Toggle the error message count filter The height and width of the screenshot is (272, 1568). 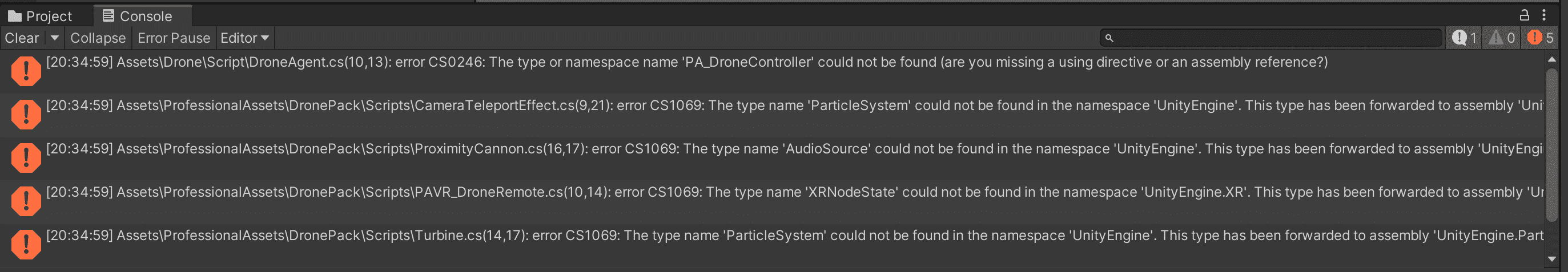pyautogui.click(x=1540, y=38)
